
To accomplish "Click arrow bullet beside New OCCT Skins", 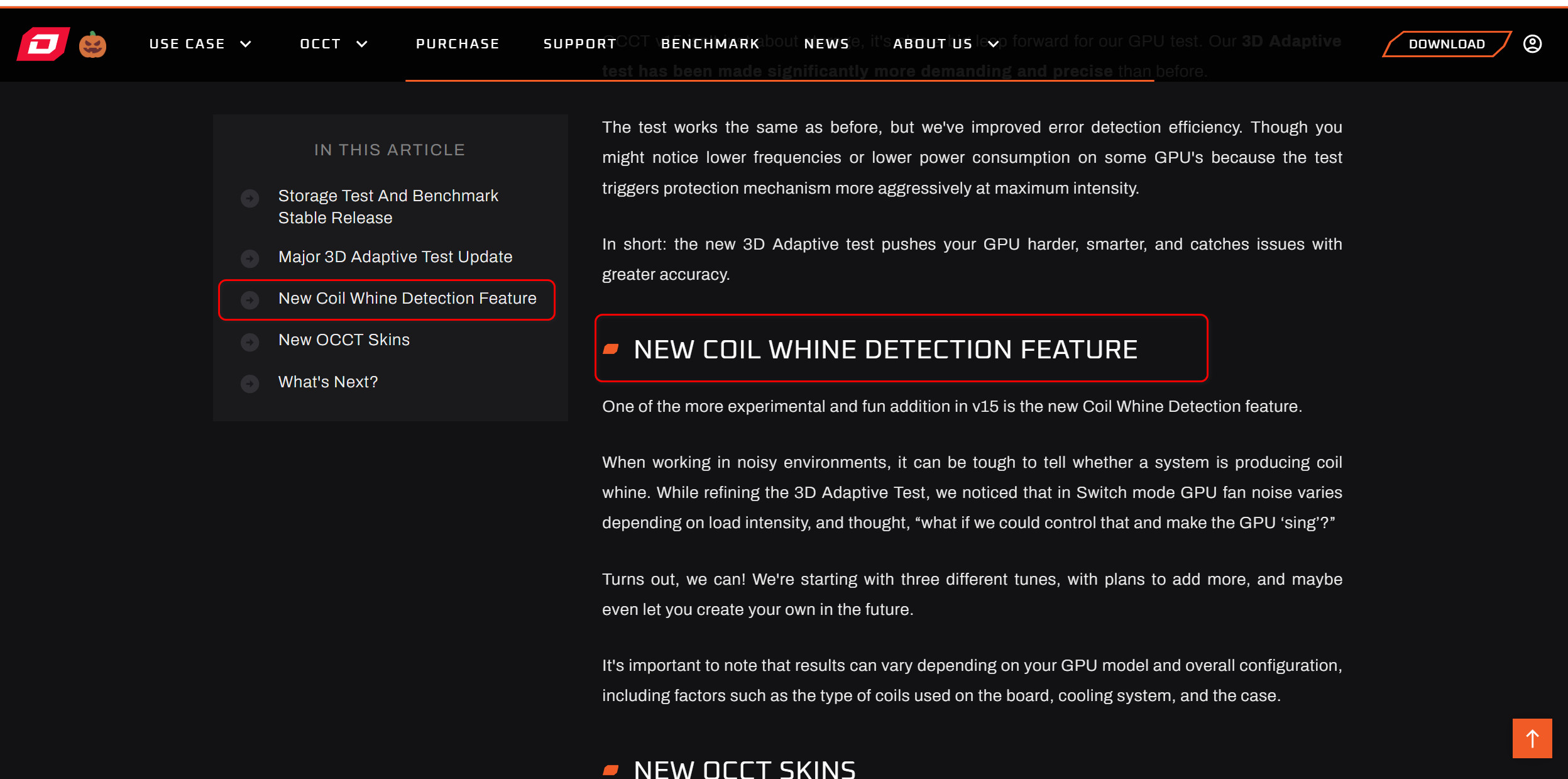I will point(250,342).
